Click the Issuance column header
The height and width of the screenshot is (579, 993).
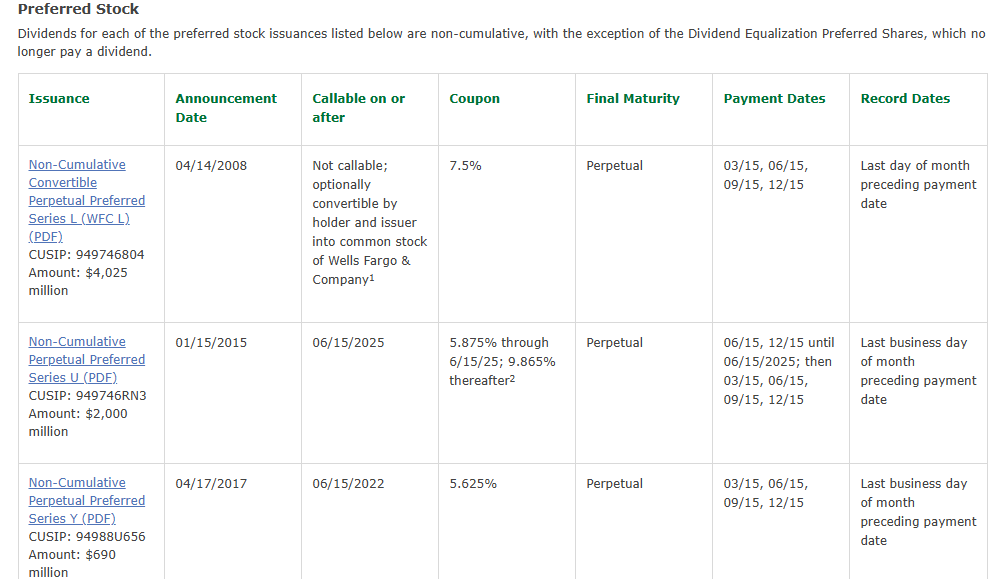click(59, 99)
